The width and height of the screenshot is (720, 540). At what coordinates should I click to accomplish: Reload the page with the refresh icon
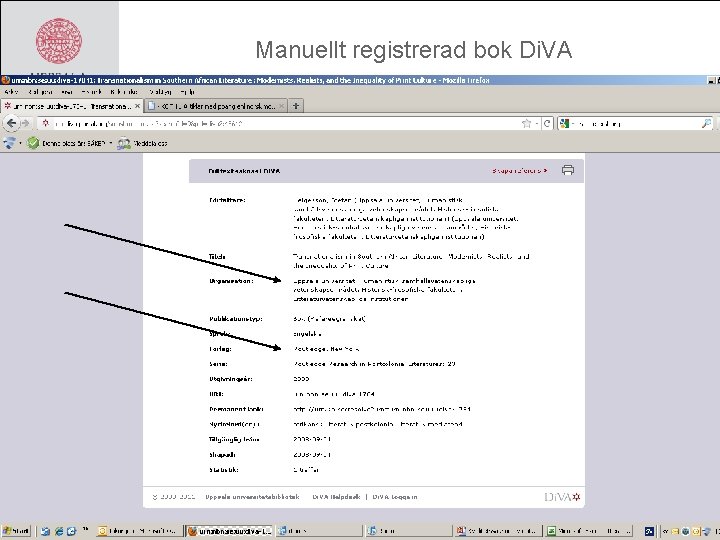pos(547,123)
